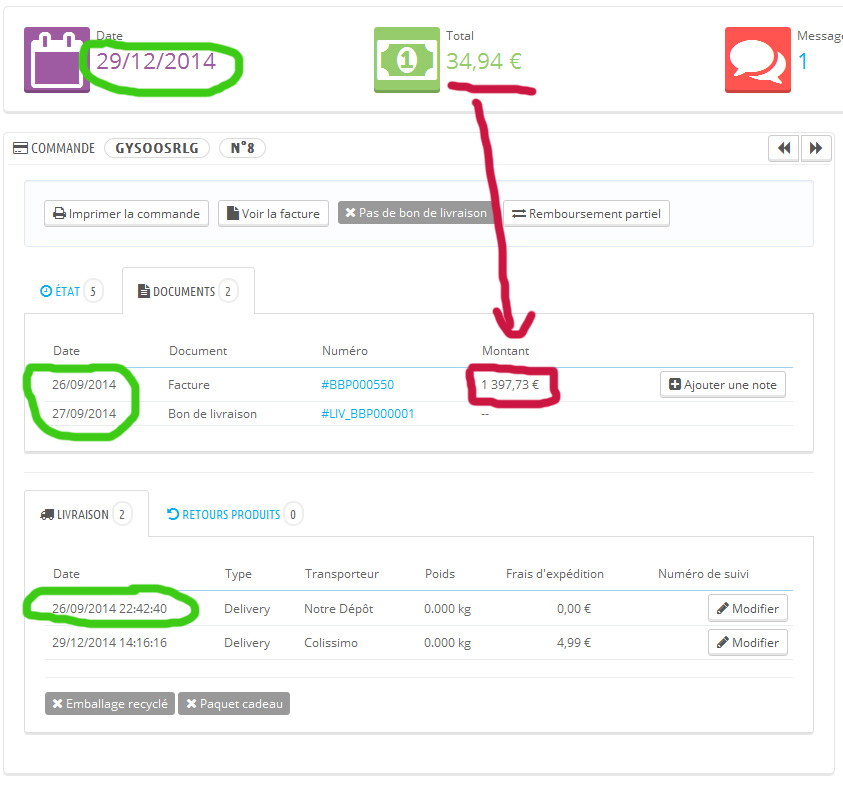The height and width of the screenshot is (785, 843).
Task: Click the purple calendar Date icon
Action: [x=56, y=60]
